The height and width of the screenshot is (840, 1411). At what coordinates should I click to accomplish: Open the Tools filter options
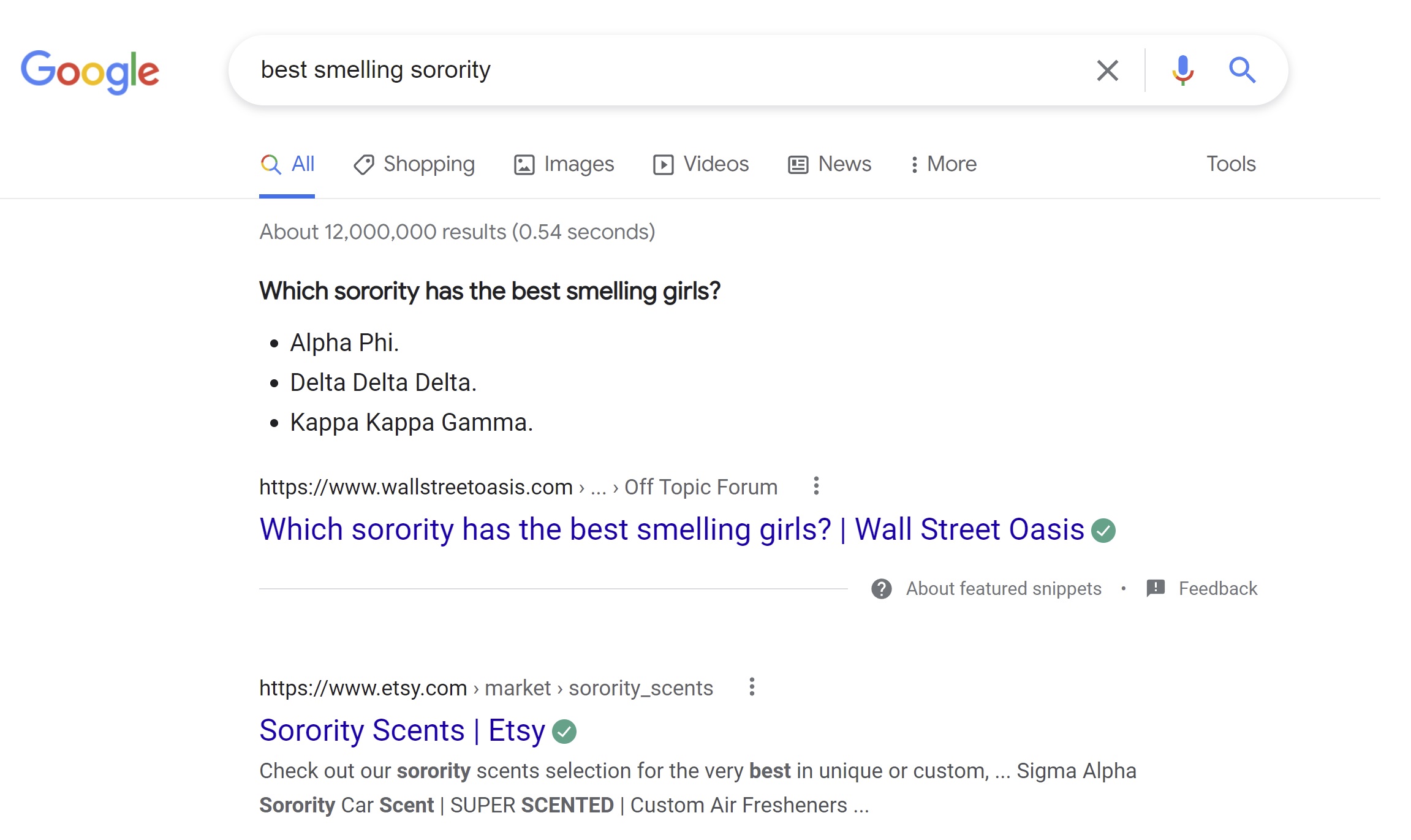tap(1231, 164)
